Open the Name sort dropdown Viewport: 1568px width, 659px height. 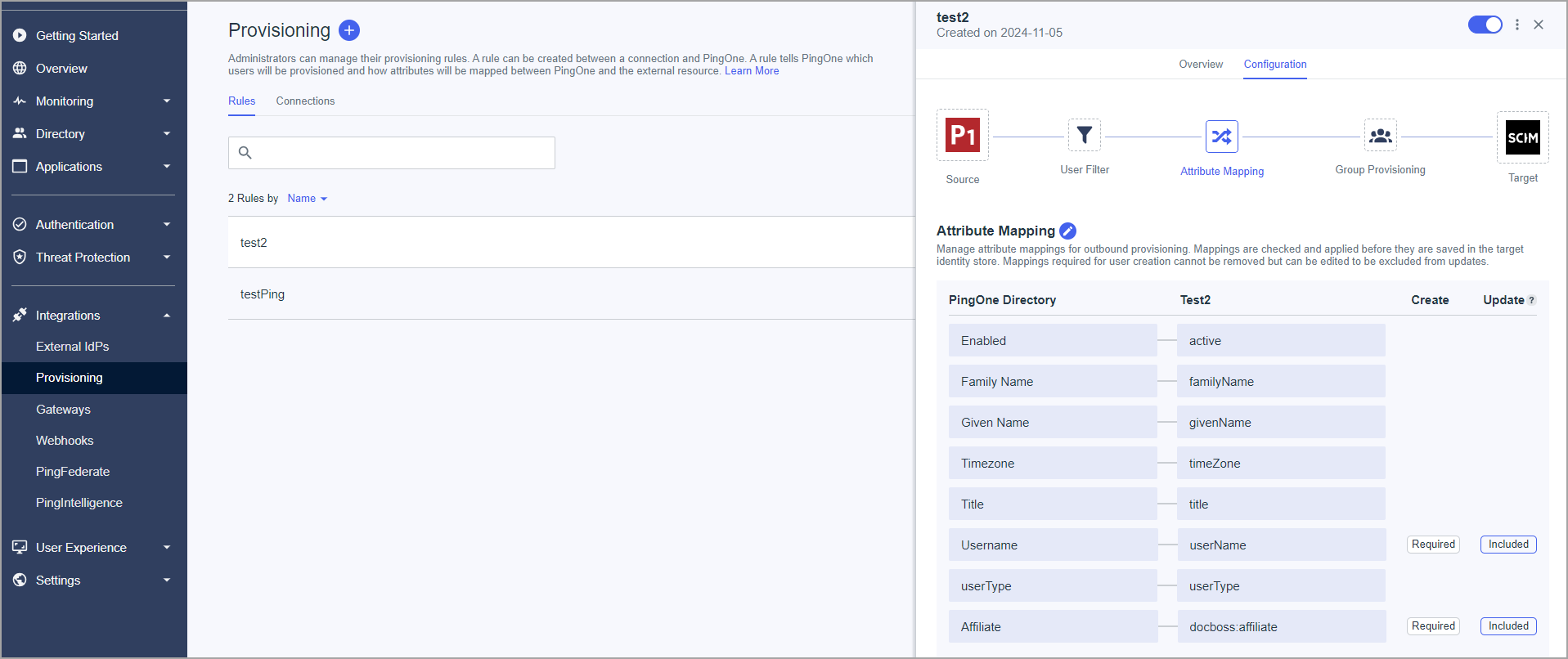tap(308, 198)
